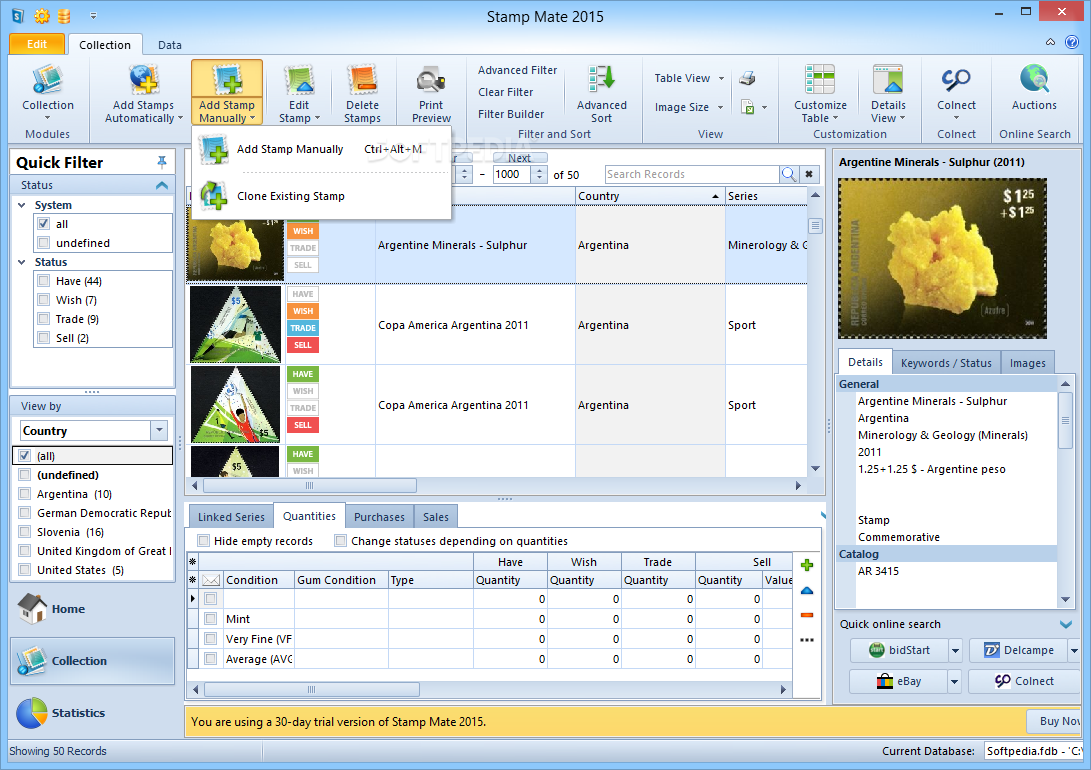Clear the search records box with X
The image size is (1091, 770).
809,174
